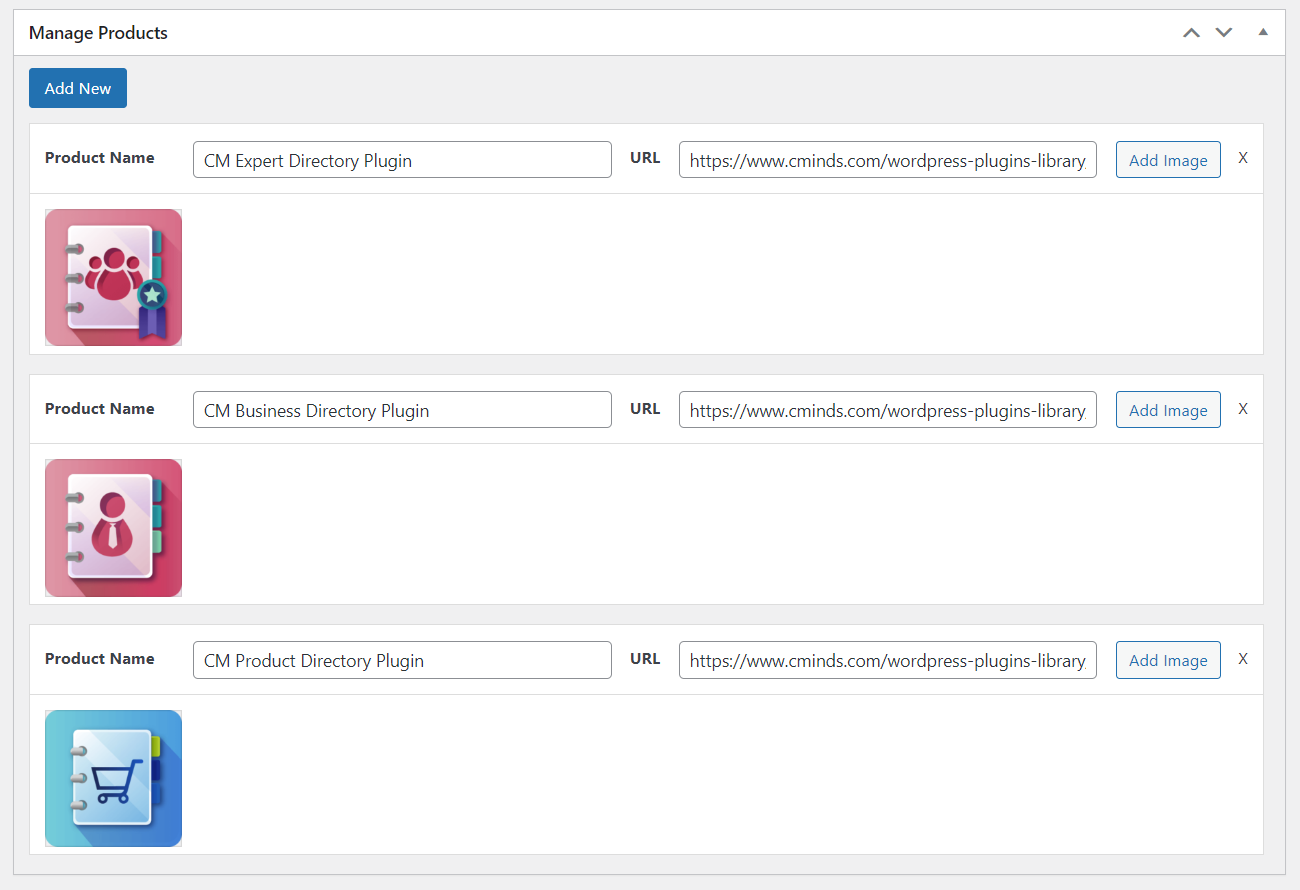This screenshot has height=890, width=1300.
Task: Click the Manage Products panel title
Action: point(98,33)
